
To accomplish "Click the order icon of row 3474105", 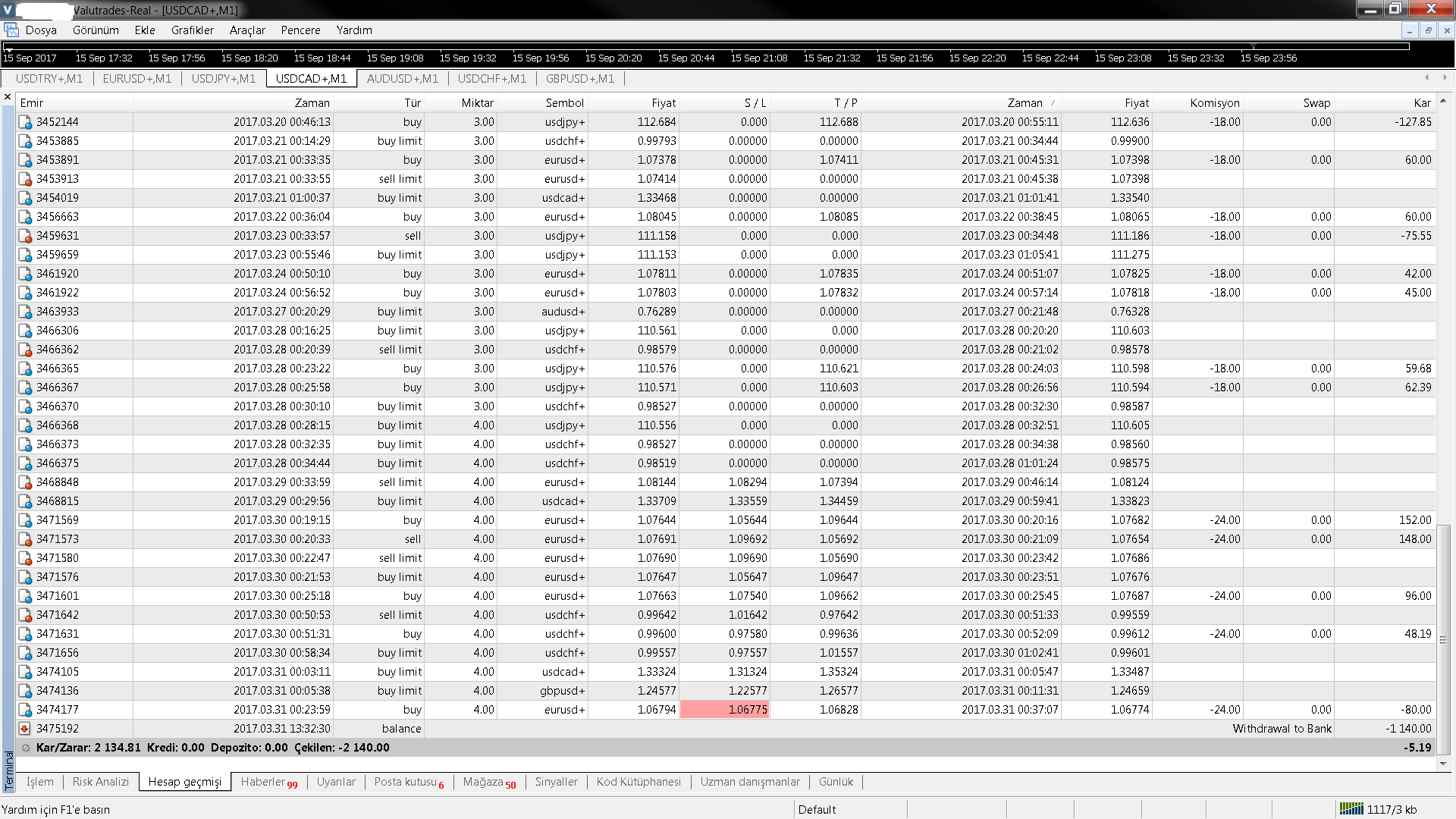I will click(x=25, y=672).
